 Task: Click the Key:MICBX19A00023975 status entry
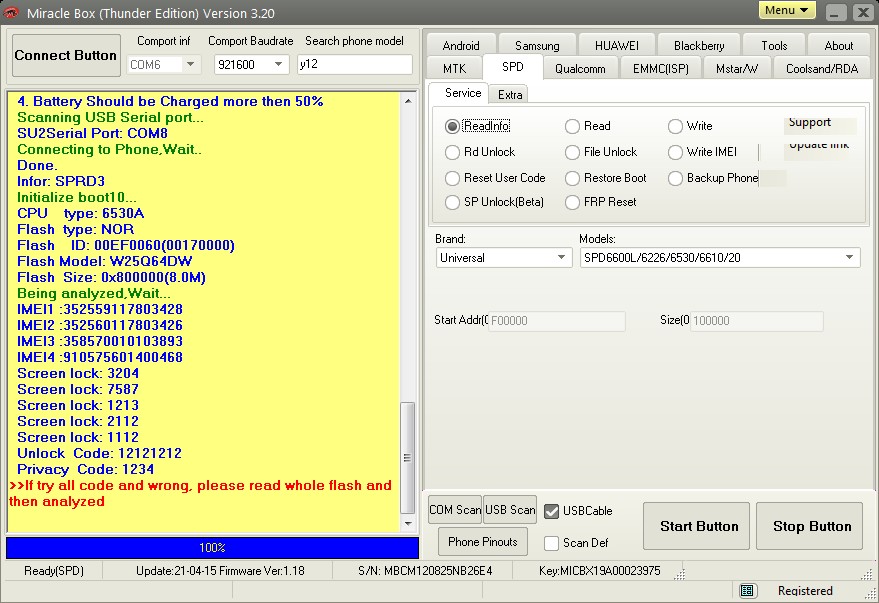coord(599,571)
